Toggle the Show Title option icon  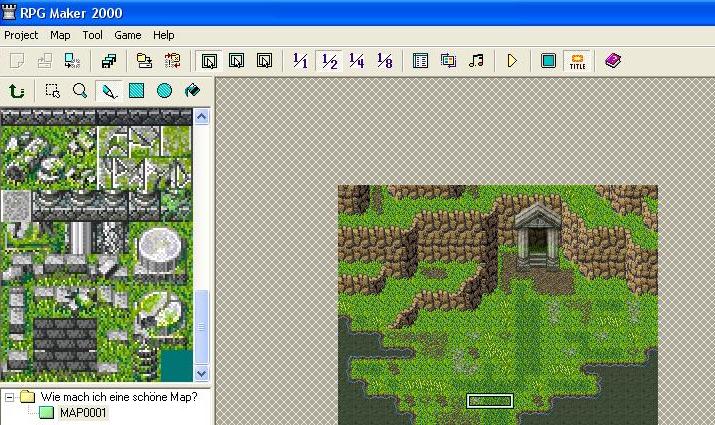pos(577,61)
